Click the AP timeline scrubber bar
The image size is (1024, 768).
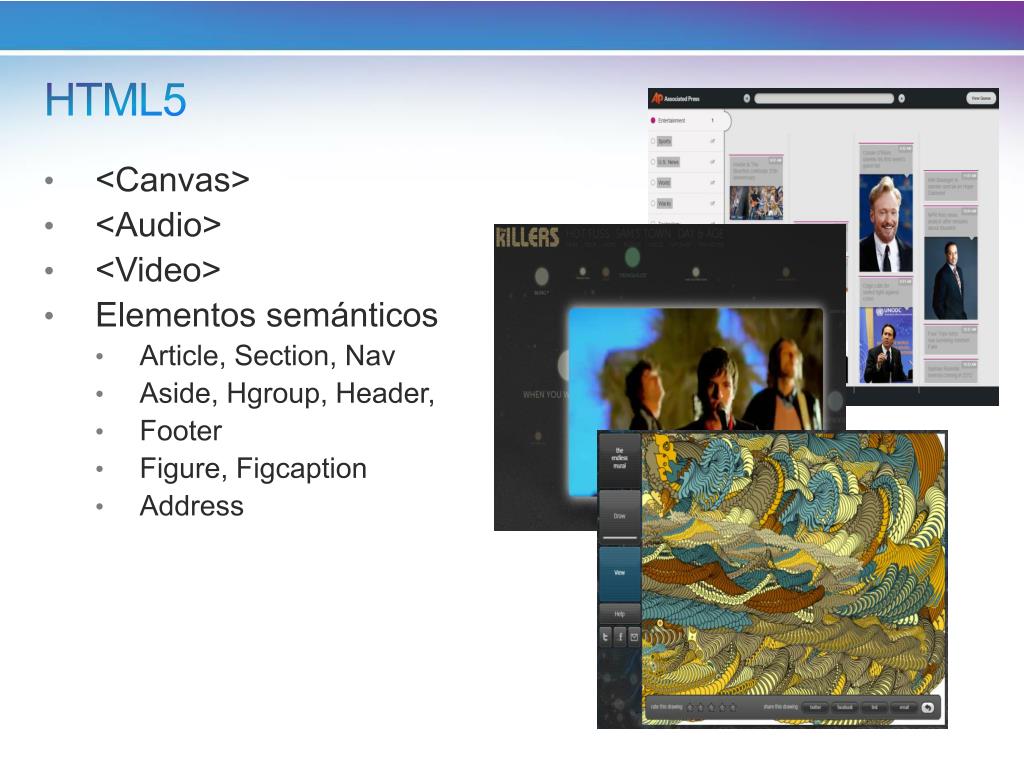click(824, 99)
